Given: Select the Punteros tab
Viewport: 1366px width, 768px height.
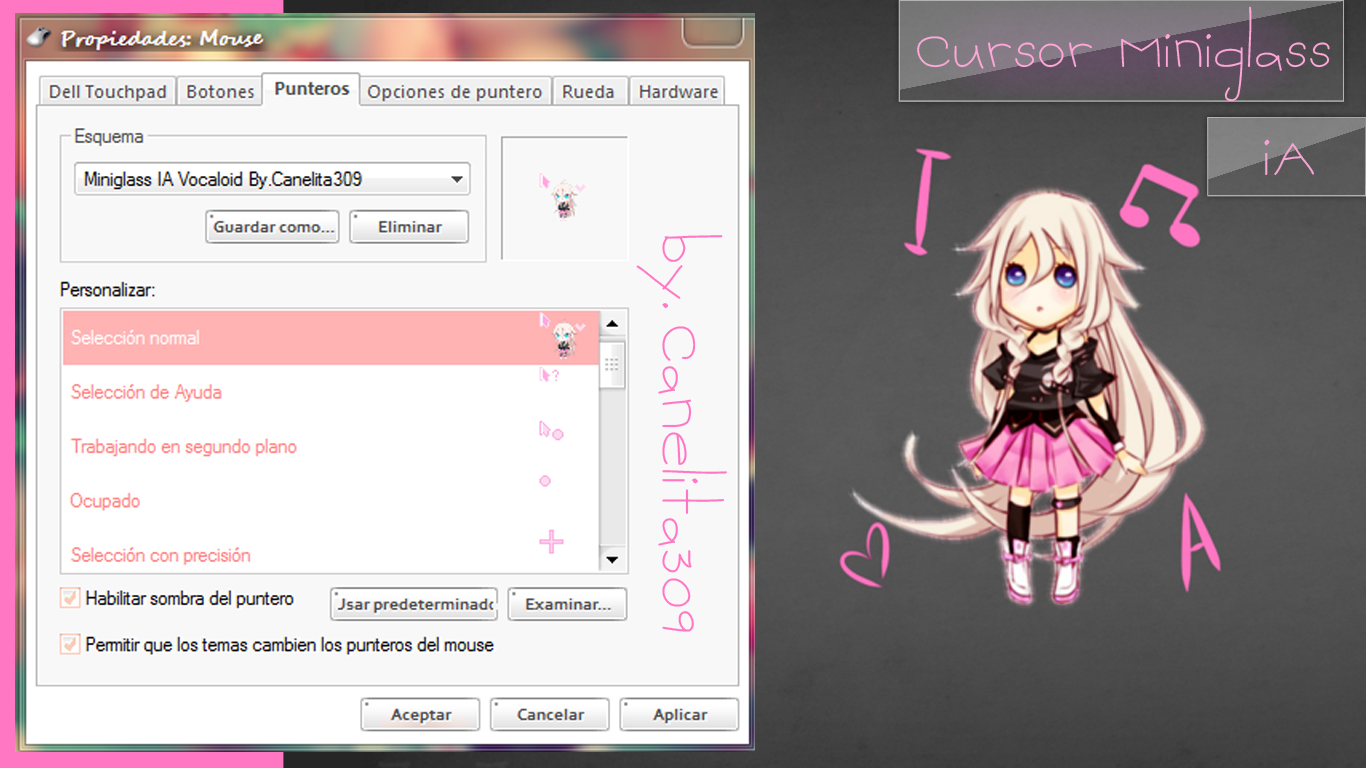Looking at the screenshot, I should tap(311, 88).
